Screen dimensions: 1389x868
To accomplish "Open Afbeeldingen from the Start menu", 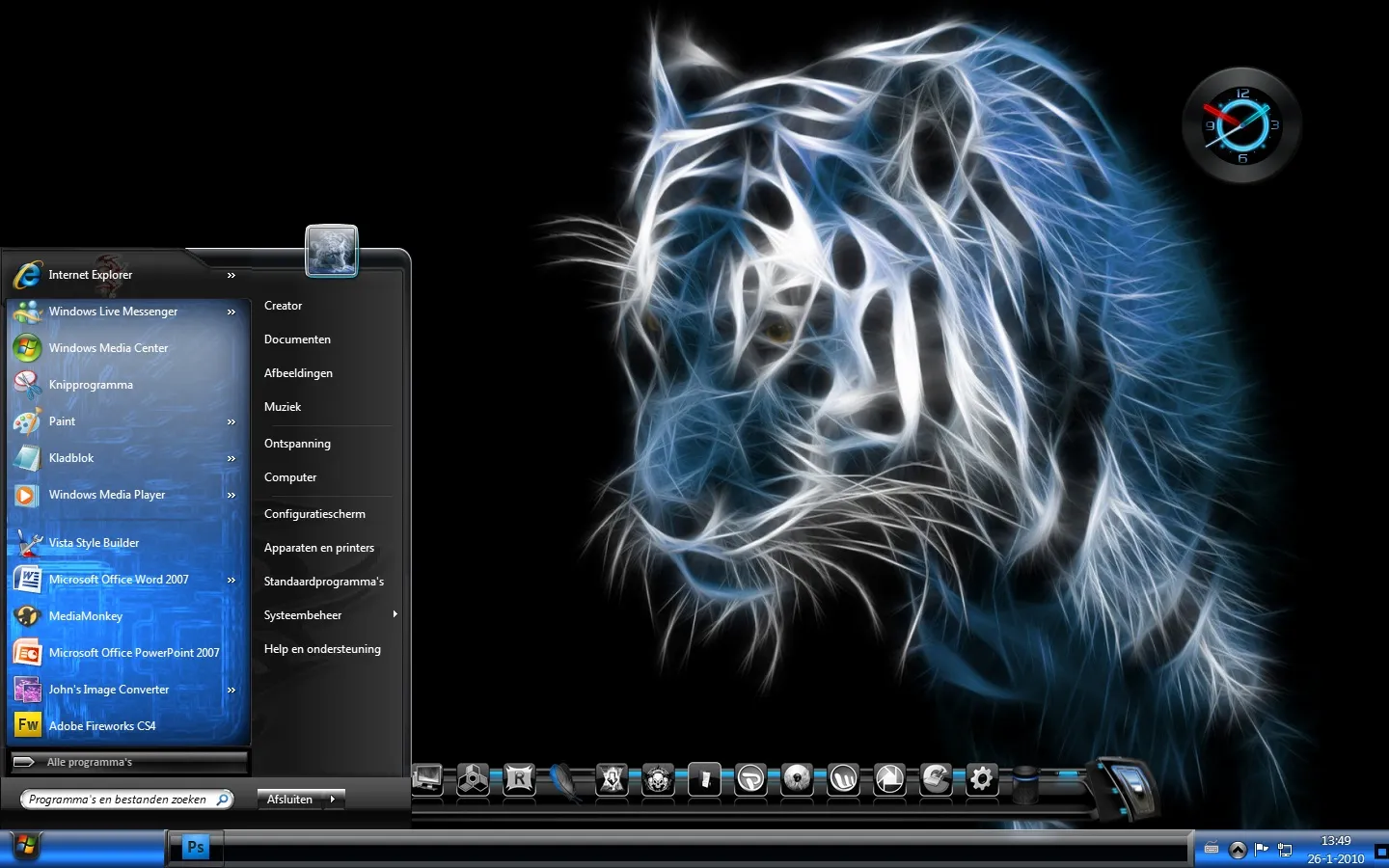I will coord(298,373).
